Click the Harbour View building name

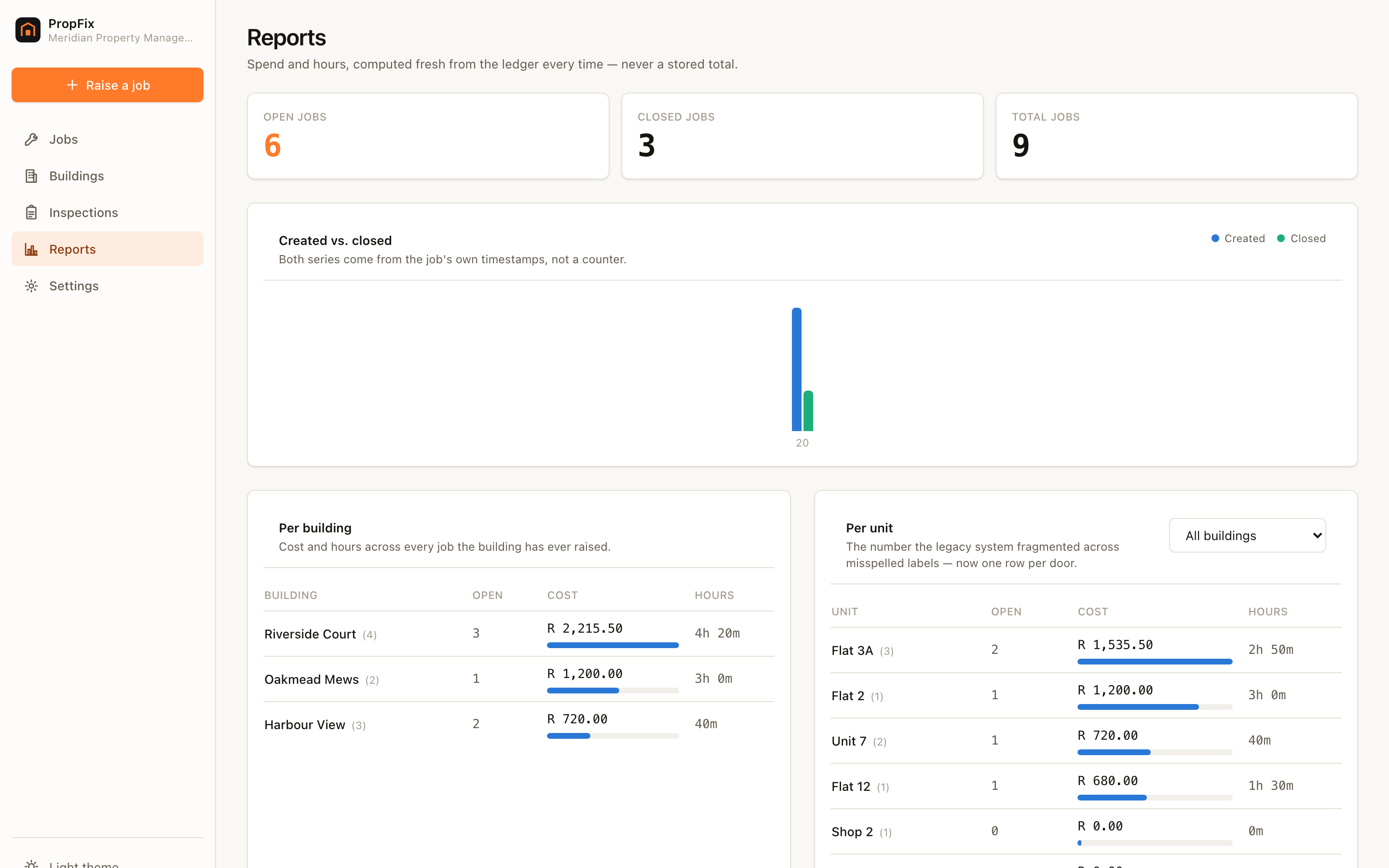point(305,724)
